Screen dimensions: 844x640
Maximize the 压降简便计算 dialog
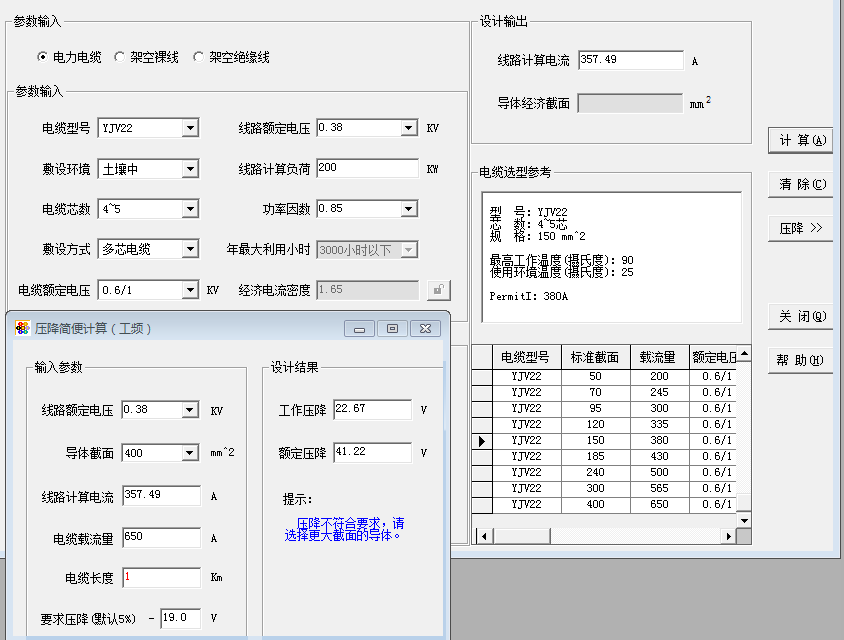392,328
